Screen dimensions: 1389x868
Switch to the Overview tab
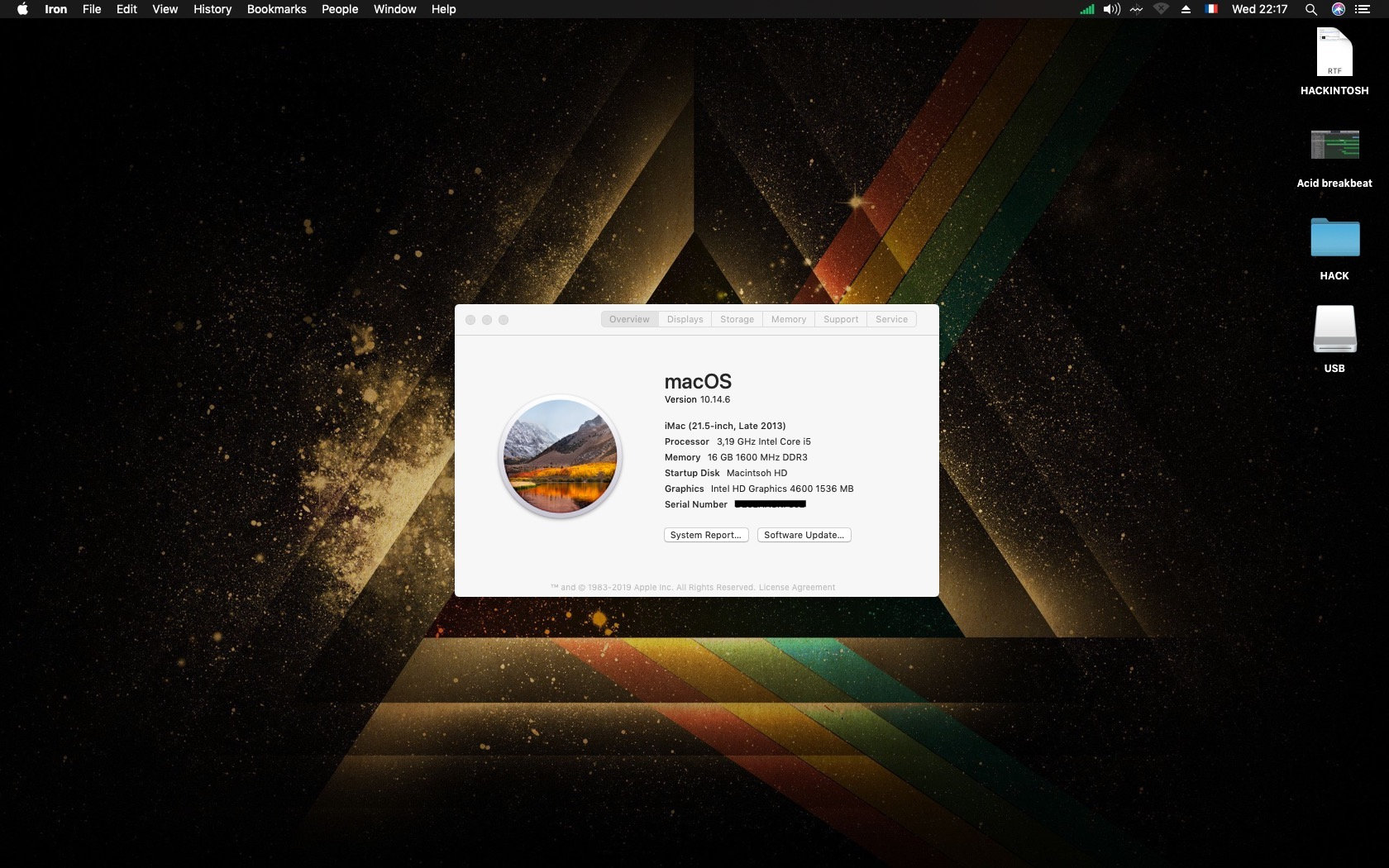coord(629,319)
